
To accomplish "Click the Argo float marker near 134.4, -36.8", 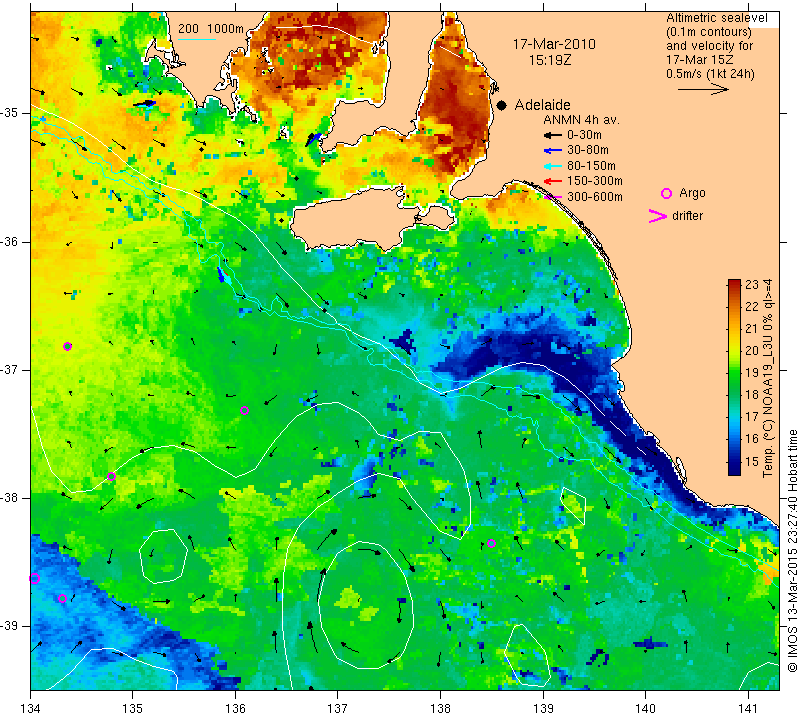I will 67,346.
